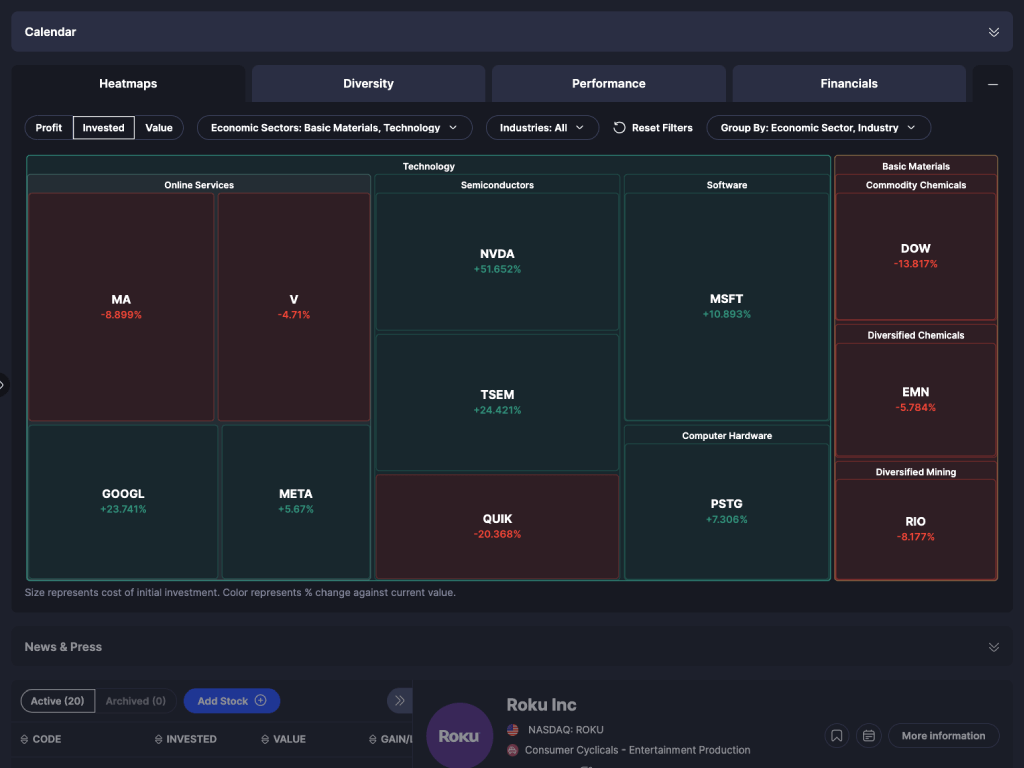Collapse the heatmap panel with minus button
This screenshot has width=1024, height=768.
tap(993, 84)
